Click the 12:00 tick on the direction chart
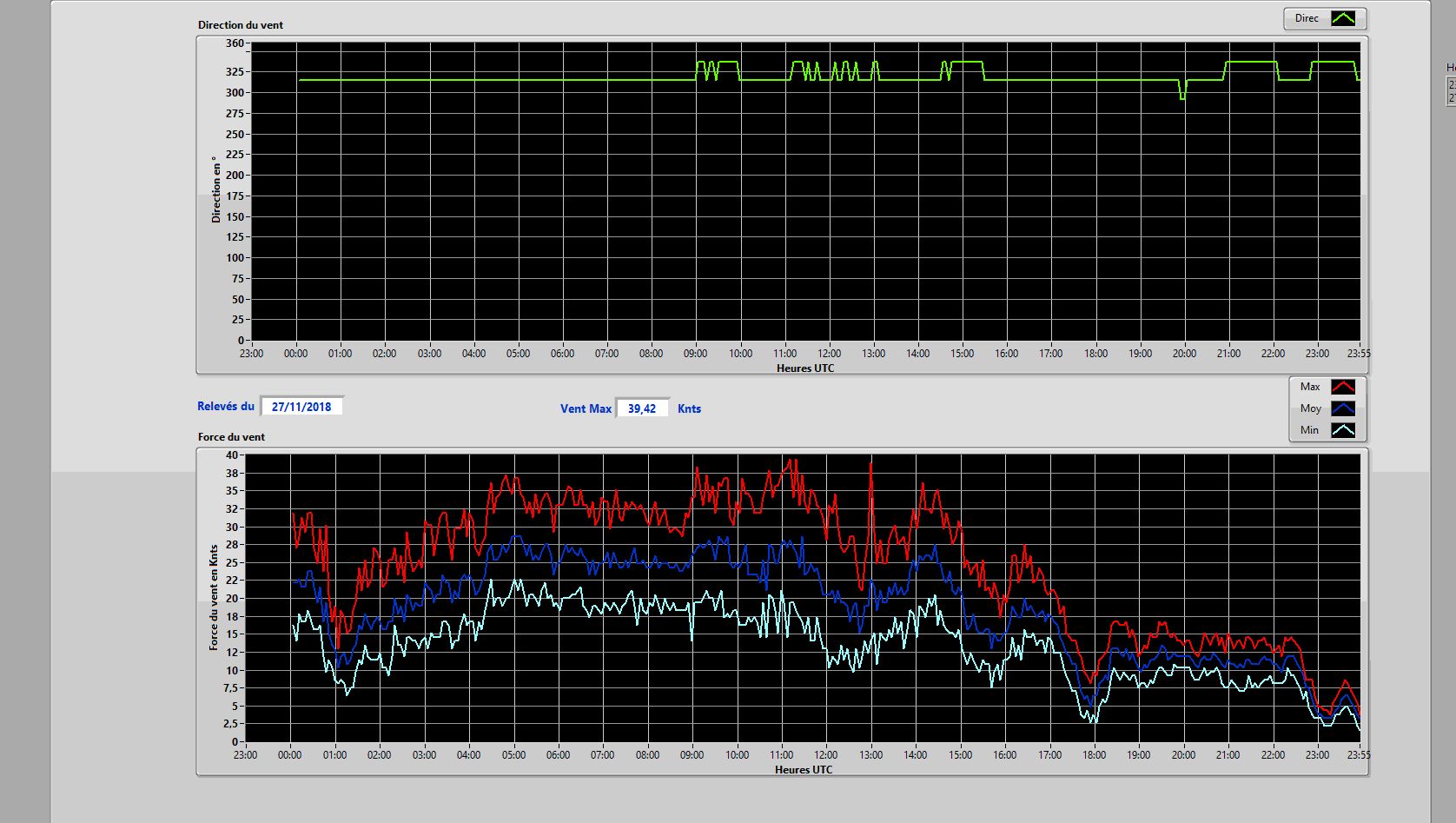Viewport: 1456px width, 823px height. click(x=829, y=354)
